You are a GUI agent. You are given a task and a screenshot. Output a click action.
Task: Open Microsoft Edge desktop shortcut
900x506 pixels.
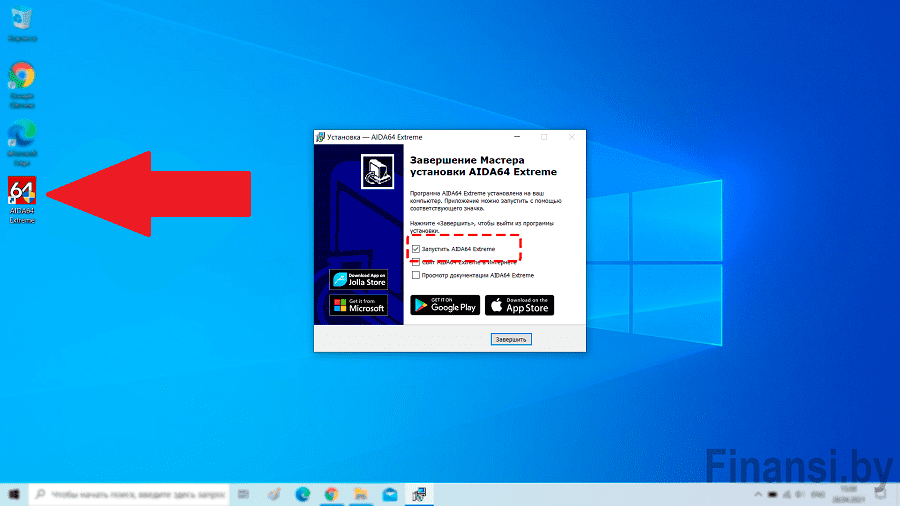[22, 142]
